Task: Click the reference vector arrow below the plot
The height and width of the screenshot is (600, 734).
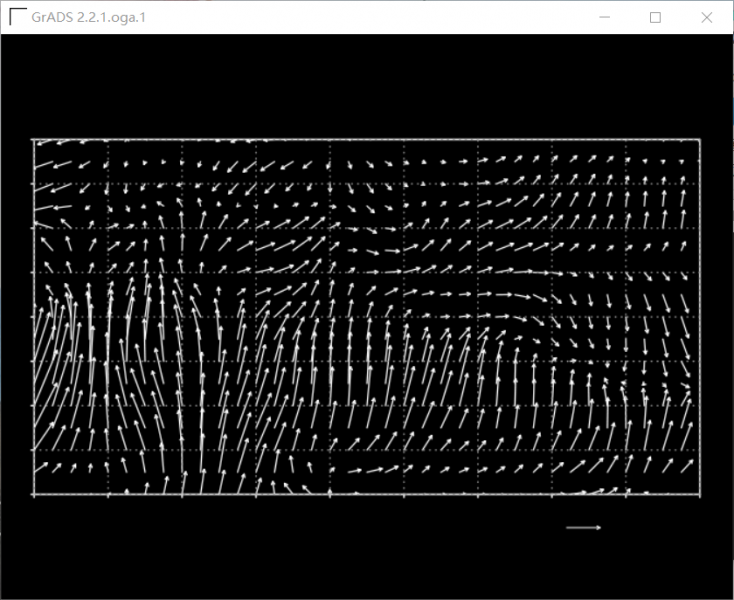Action: [584, 527]
